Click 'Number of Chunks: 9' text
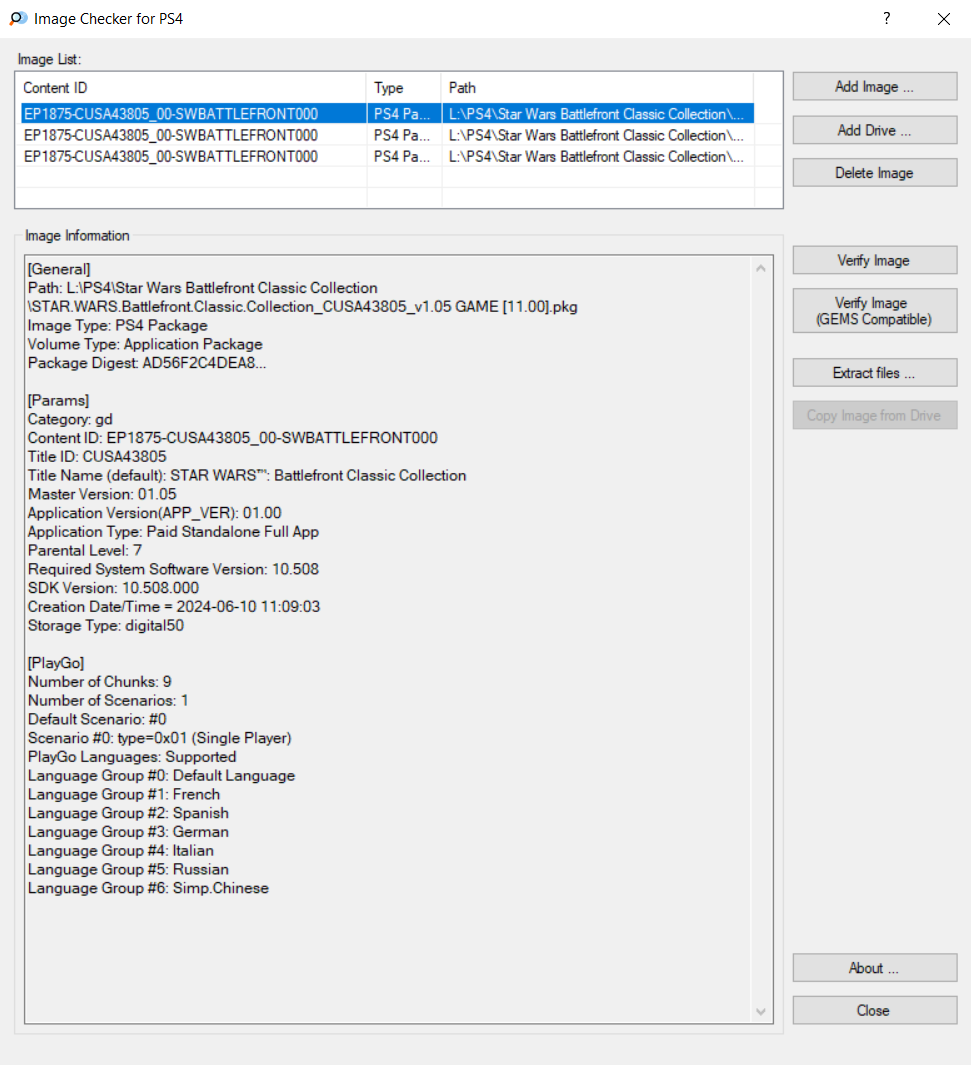Image resolution: width=971 pixels, height=1065 pixels. pyautogui.click(x=100, y=682)
